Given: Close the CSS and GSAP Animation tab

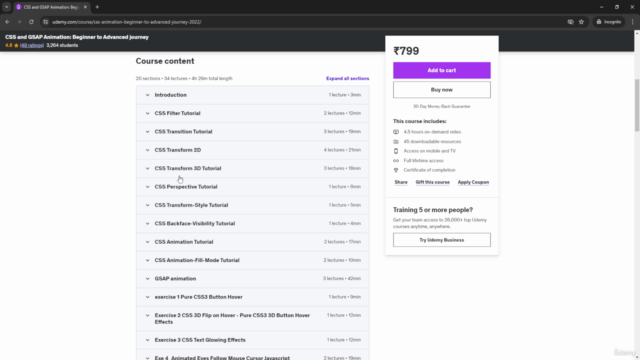Looking at the screenshot, I should (85, 7).
